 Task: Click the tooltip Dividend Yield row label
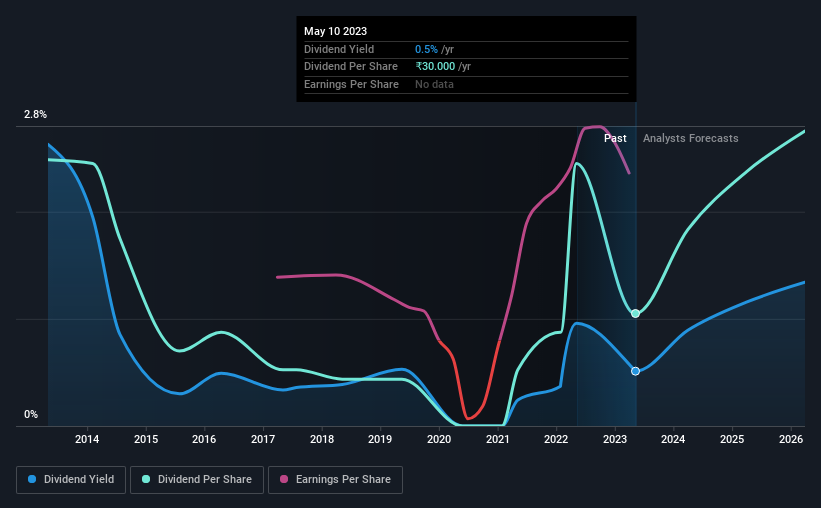coord(339,49)
